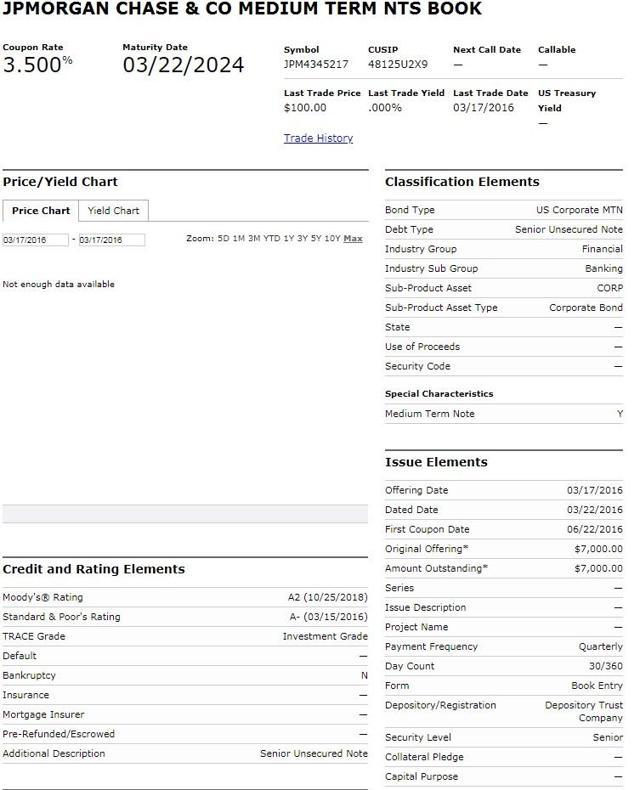The width and height of the screenshot is (640, 790).
Task: Set chart zoom to 1Y
Action: 288,238
